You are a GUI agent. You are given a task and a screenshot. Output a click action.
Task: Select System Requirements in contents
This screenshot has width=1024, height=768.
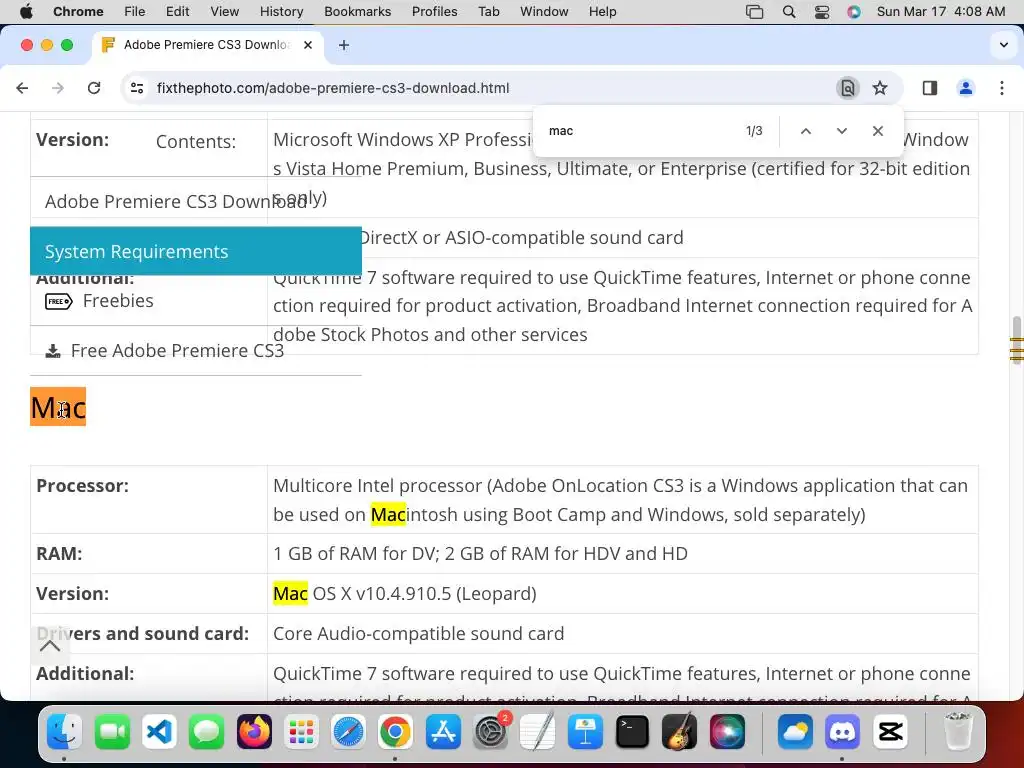[x=195, y=251]
